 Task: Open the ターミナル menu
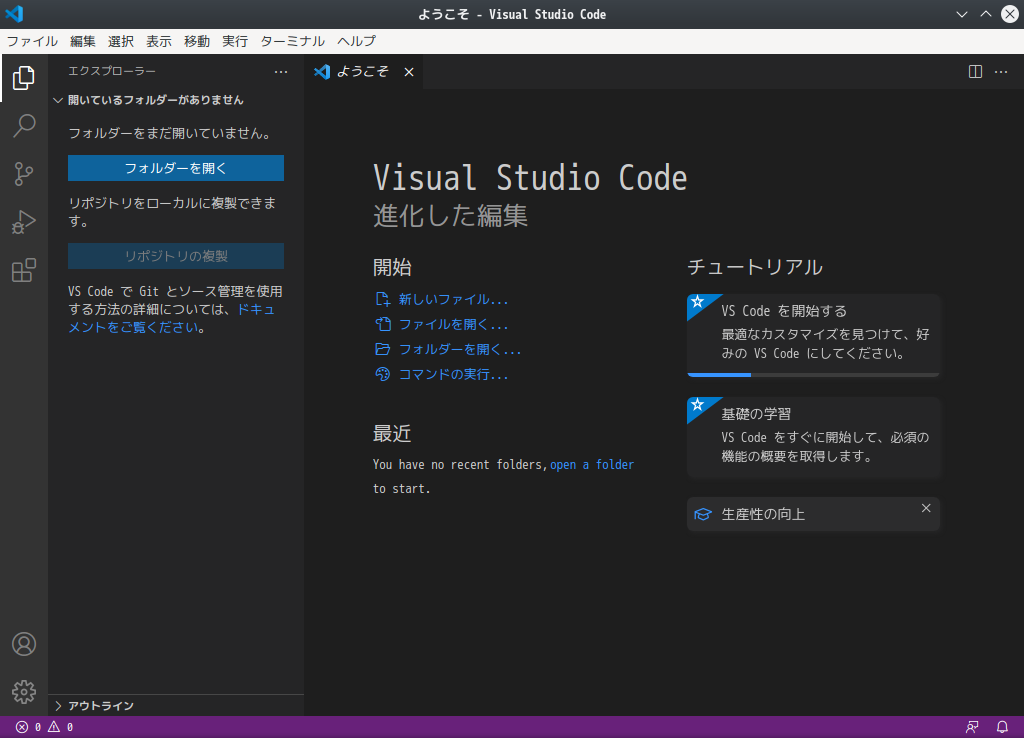(x=293, y=41)
